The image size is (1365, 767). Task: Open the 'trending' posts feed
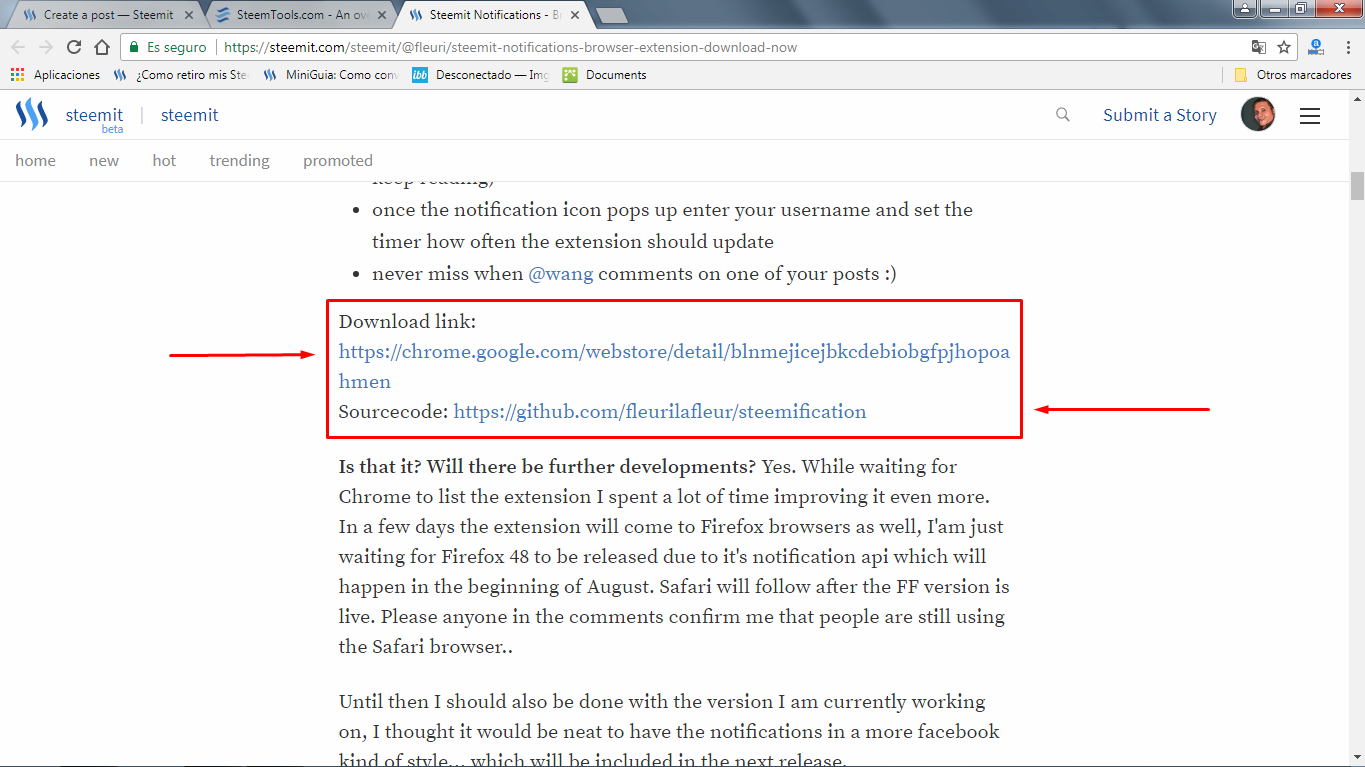point(239,160)
